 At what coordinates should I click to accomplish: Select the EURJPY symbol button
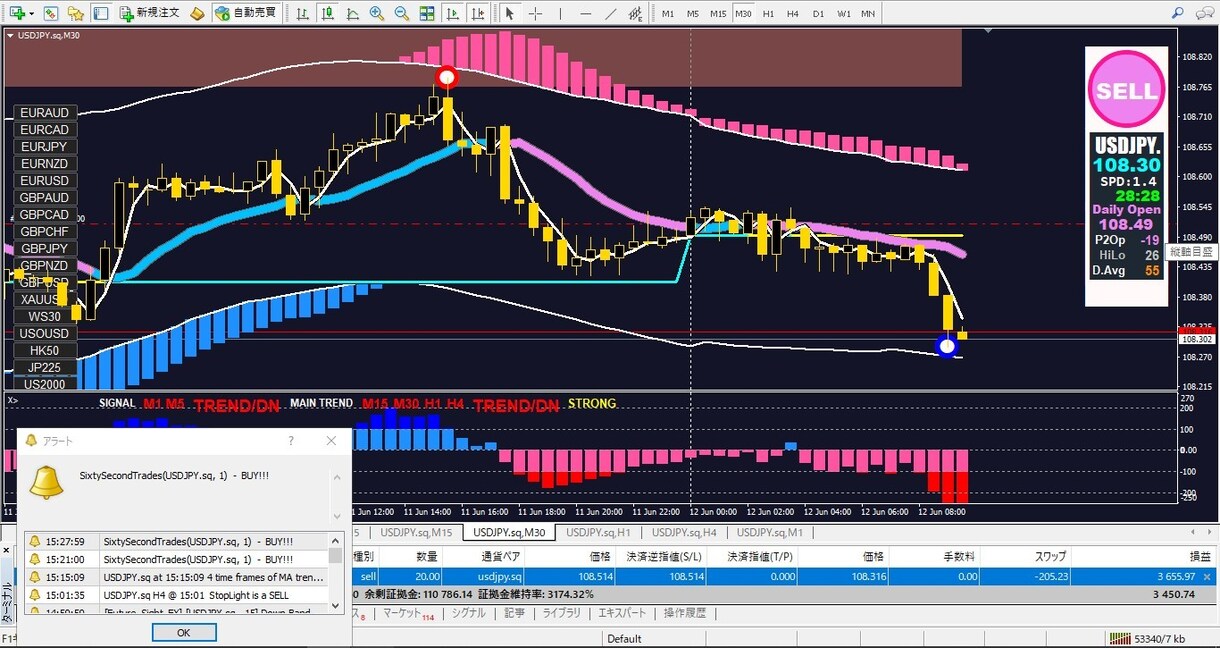45,147
